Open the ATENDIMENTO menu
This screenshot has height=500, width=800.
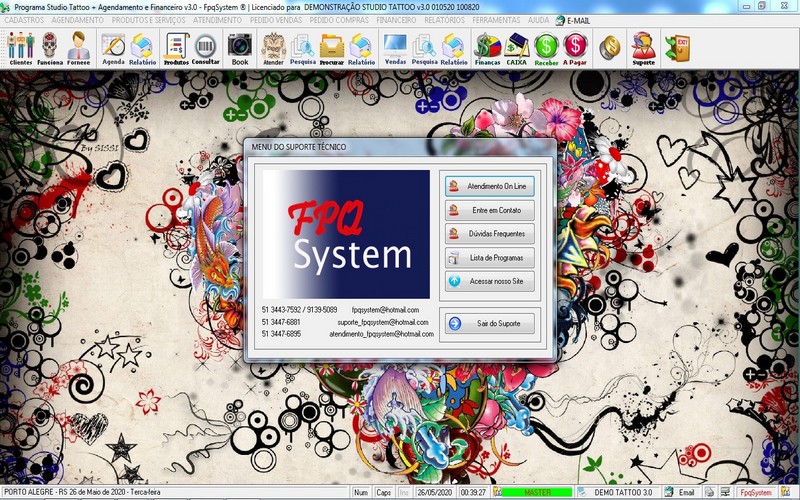pos(217,20)
